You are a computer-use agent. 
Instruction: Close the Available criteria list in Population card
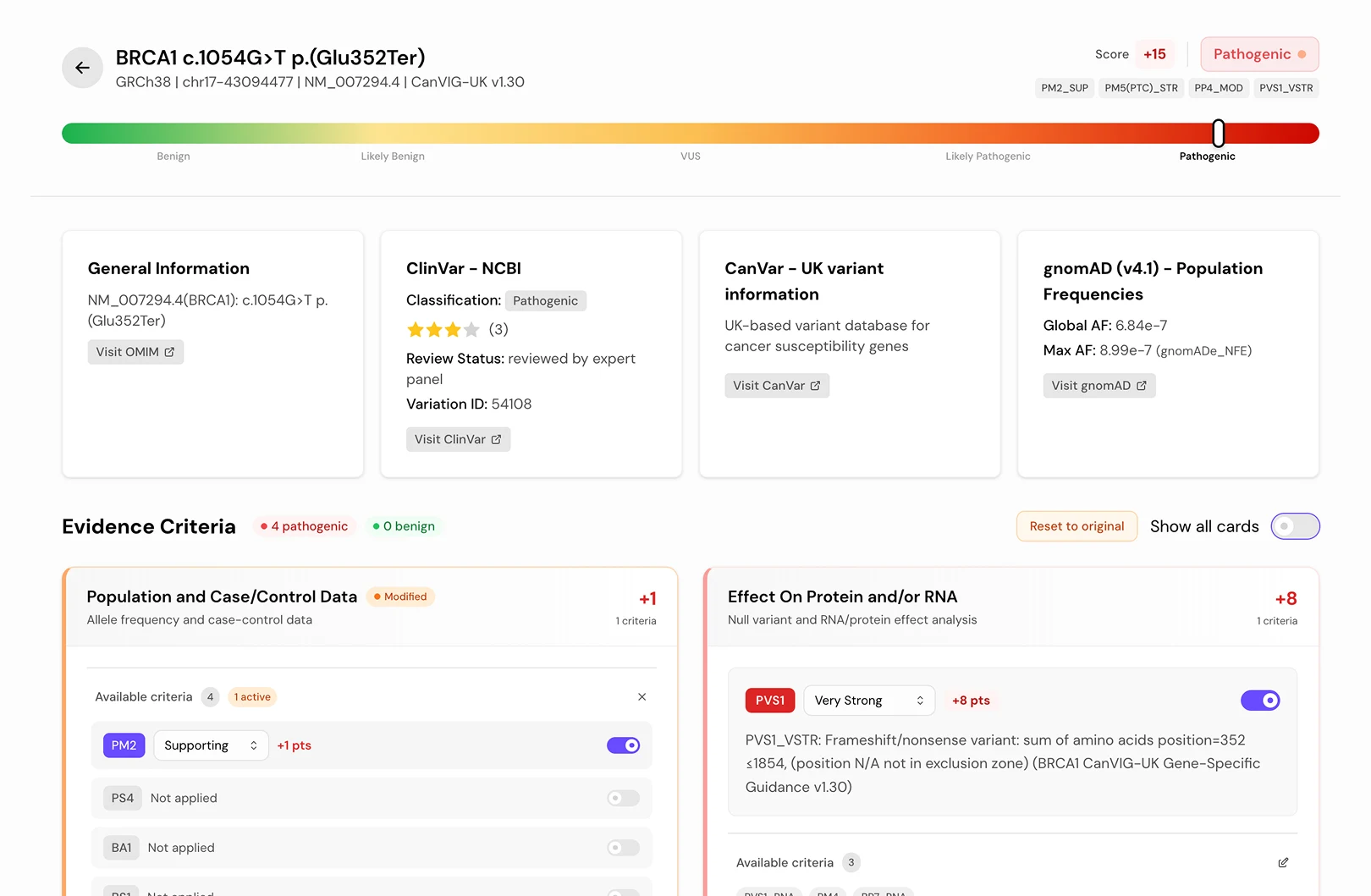coord(641,697)
